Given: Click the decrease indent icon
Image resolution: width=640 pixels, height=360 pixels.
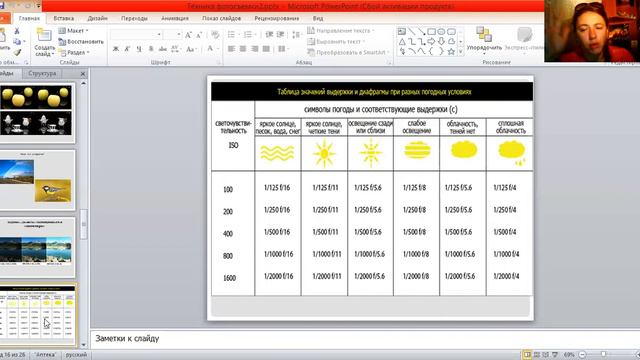Looking at the screenshot, I should (x=269, y=35).
